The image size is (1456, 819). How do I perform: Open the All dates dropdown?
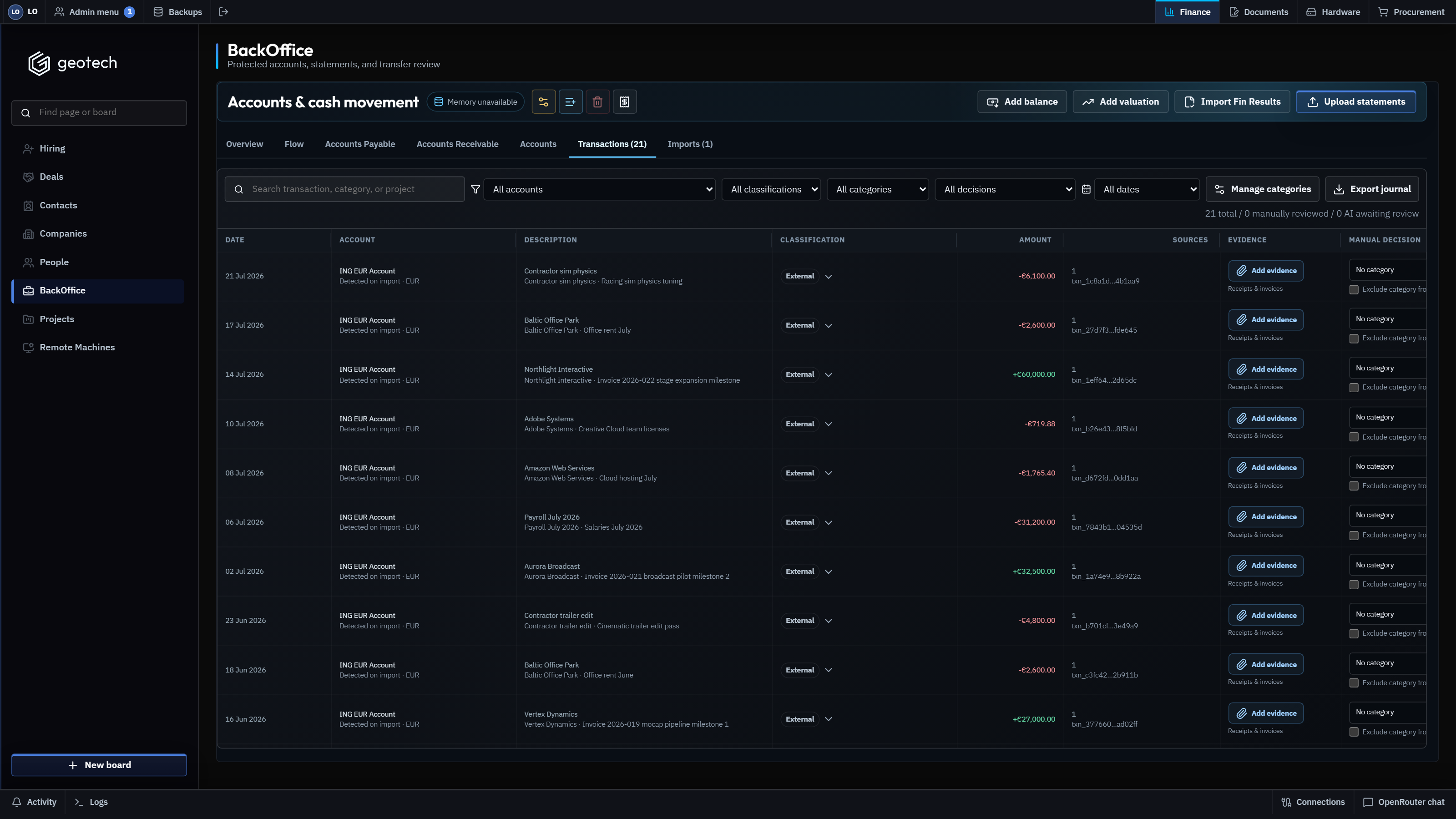click(x=1147, y=189)
